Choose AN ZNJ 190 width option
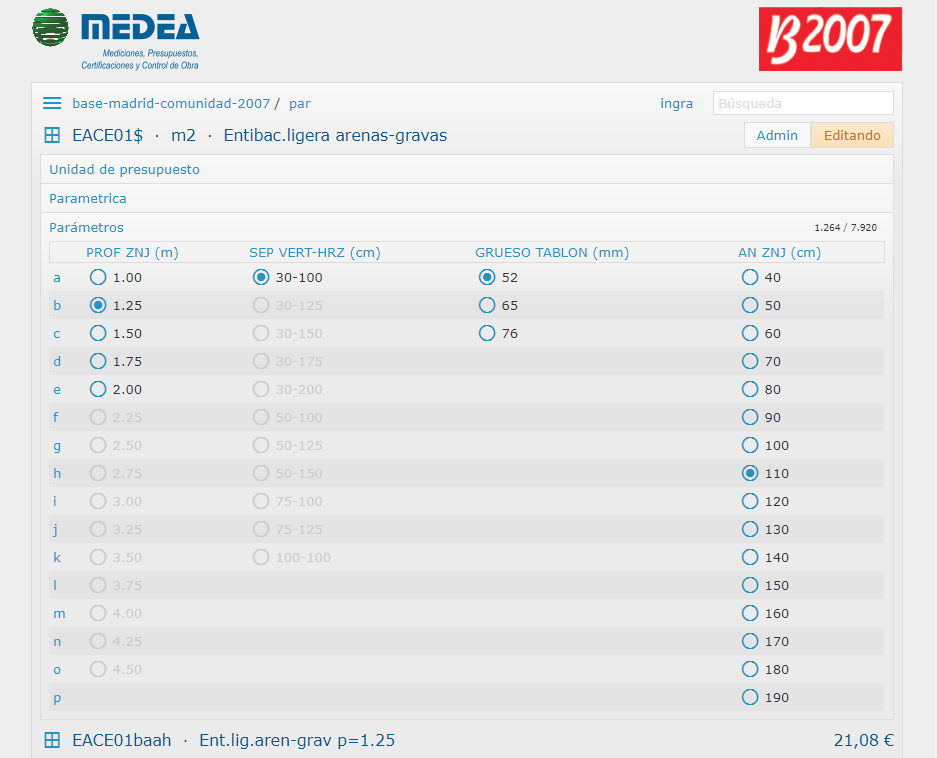Image resolution: width=937 pixels, height=758 pixels. click(750, 697)
